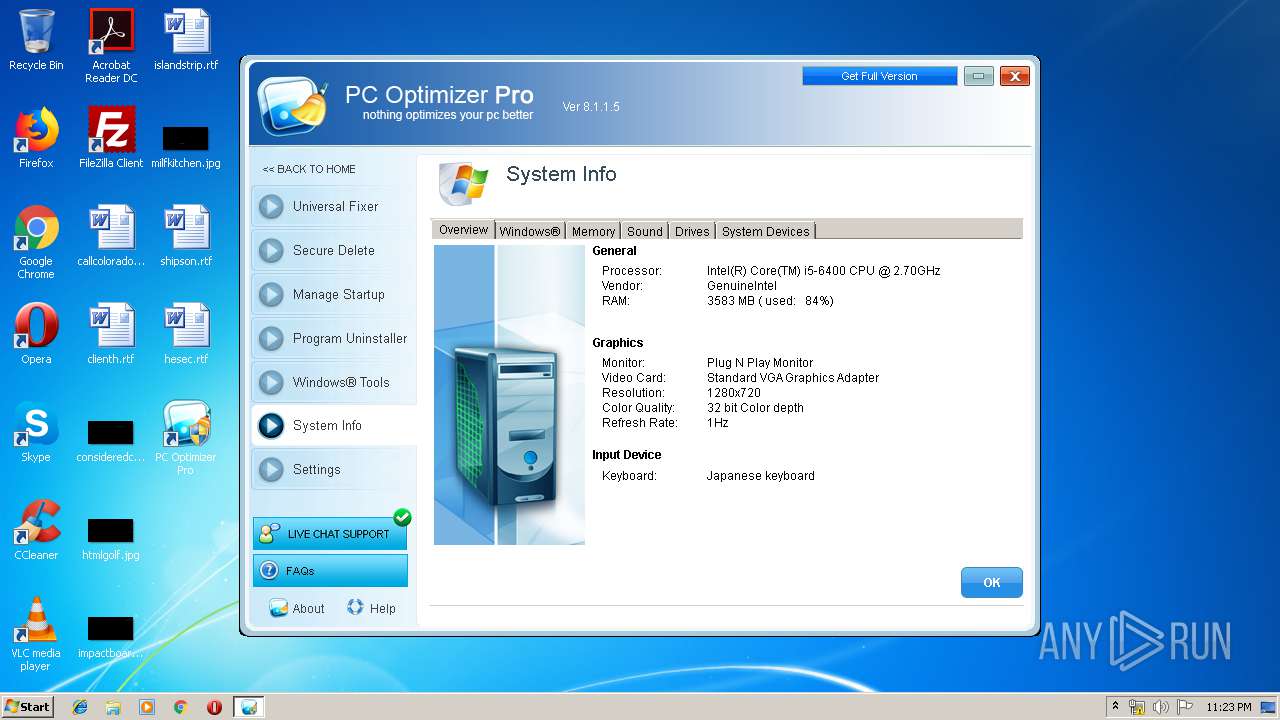Viewport: 1280px width, 720px height.
Task: Open Secure Delete tool
Action: click(333, 251)
